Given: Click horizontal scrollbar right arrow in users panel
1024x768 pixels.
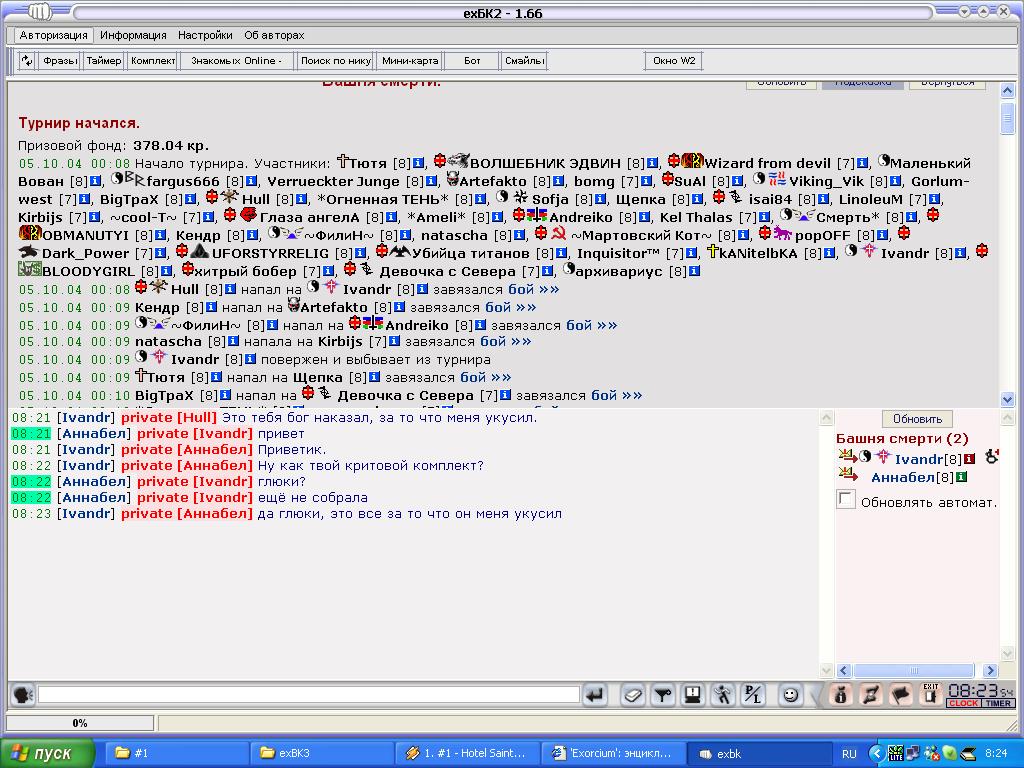Looking at the screenshot, I should point(990,671).
